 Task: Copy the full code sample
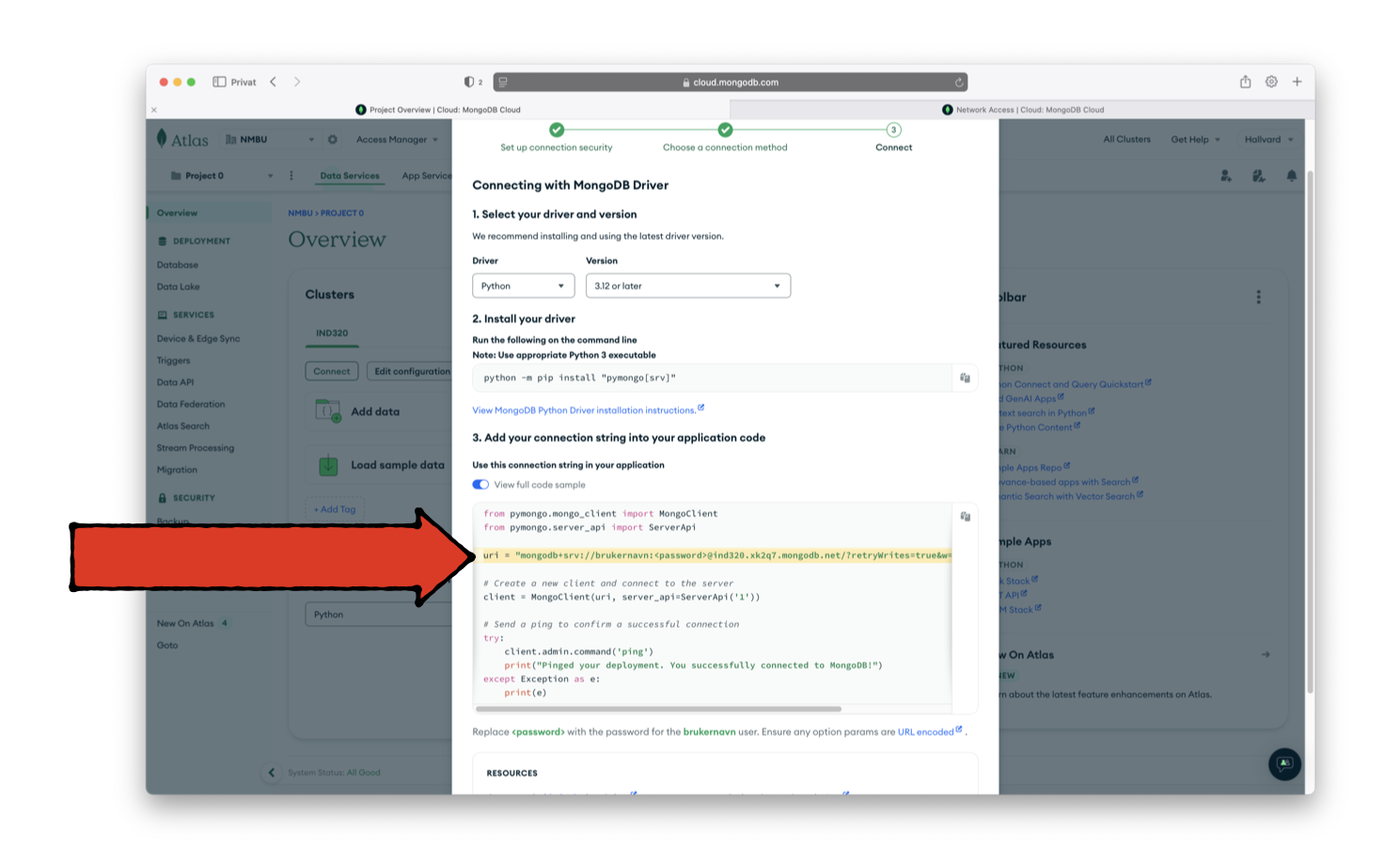965,516
